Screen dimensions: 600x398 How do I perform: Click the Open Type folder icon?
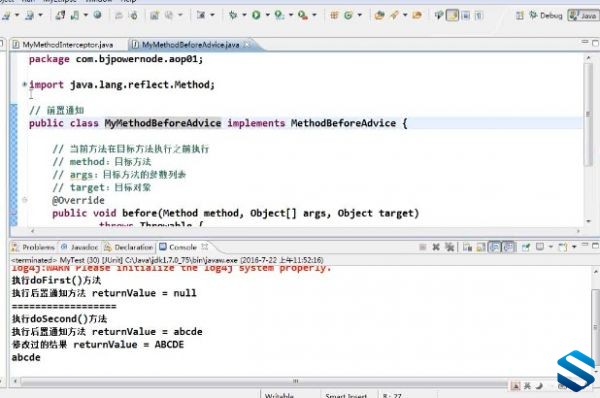[x=380, y=15]
